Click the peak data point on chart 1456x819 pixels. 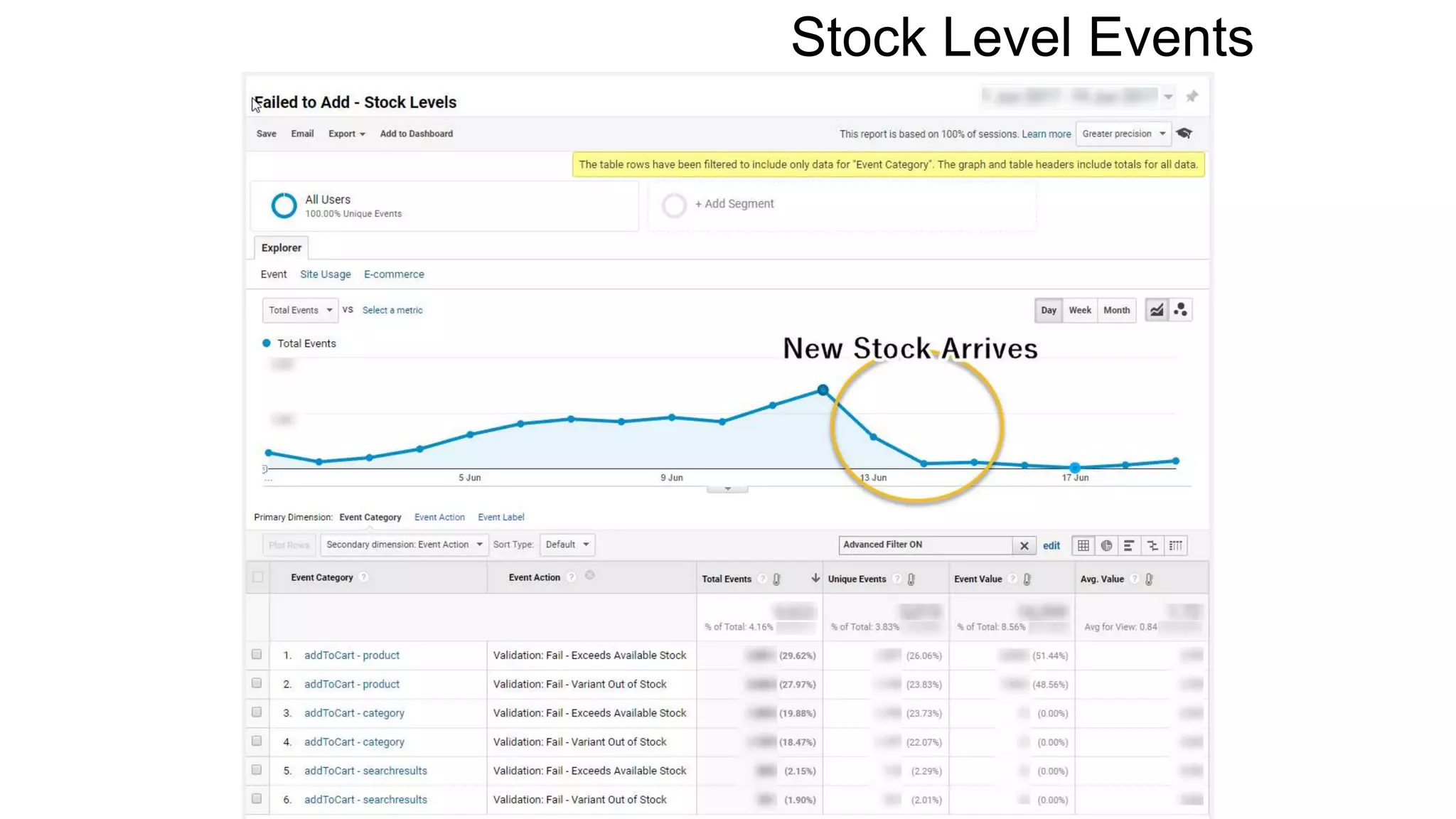tap(823, 390)
